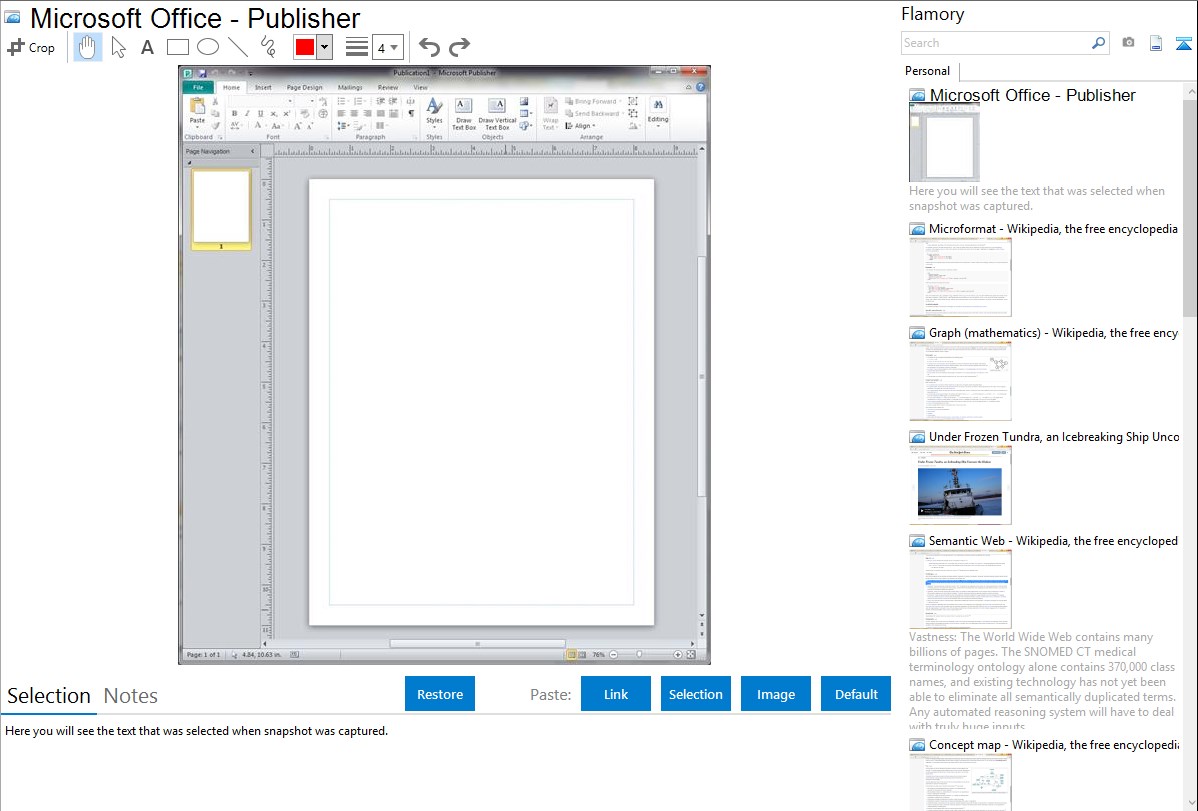Click the icon beside Semantic Web title

[x=918, y=541]
